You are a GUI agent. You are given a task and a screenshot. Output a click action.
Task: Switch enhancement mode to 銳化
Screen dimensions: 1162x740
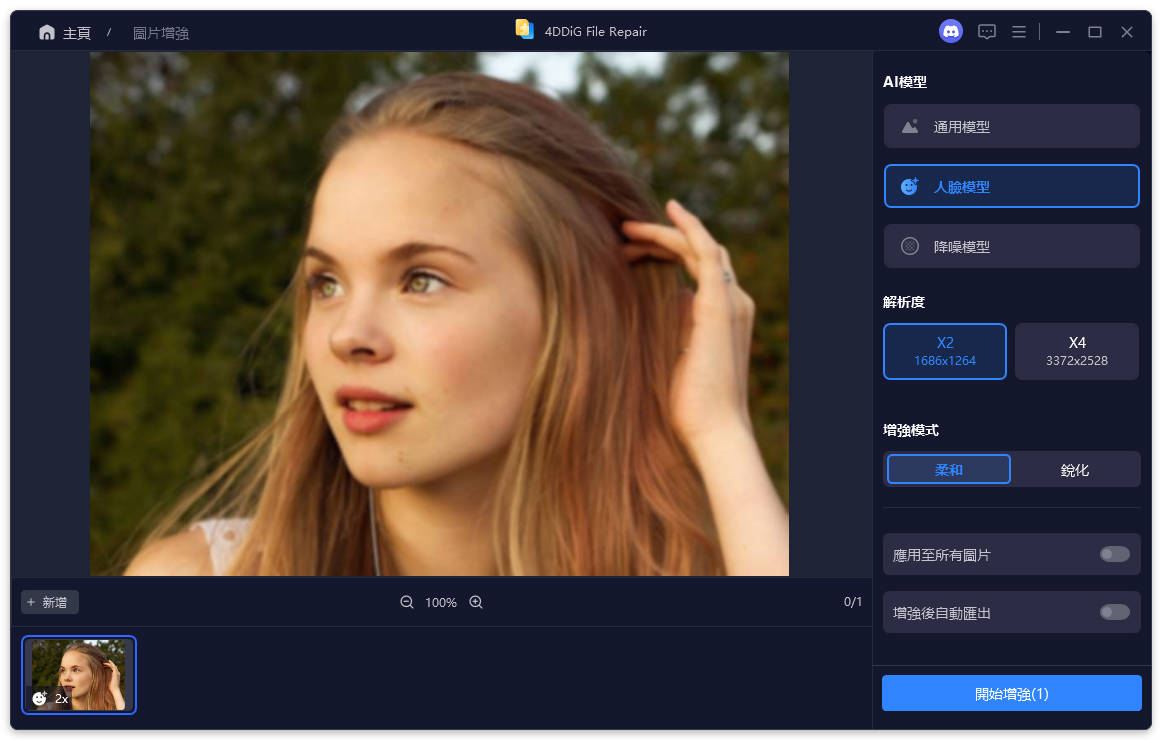1074,469
